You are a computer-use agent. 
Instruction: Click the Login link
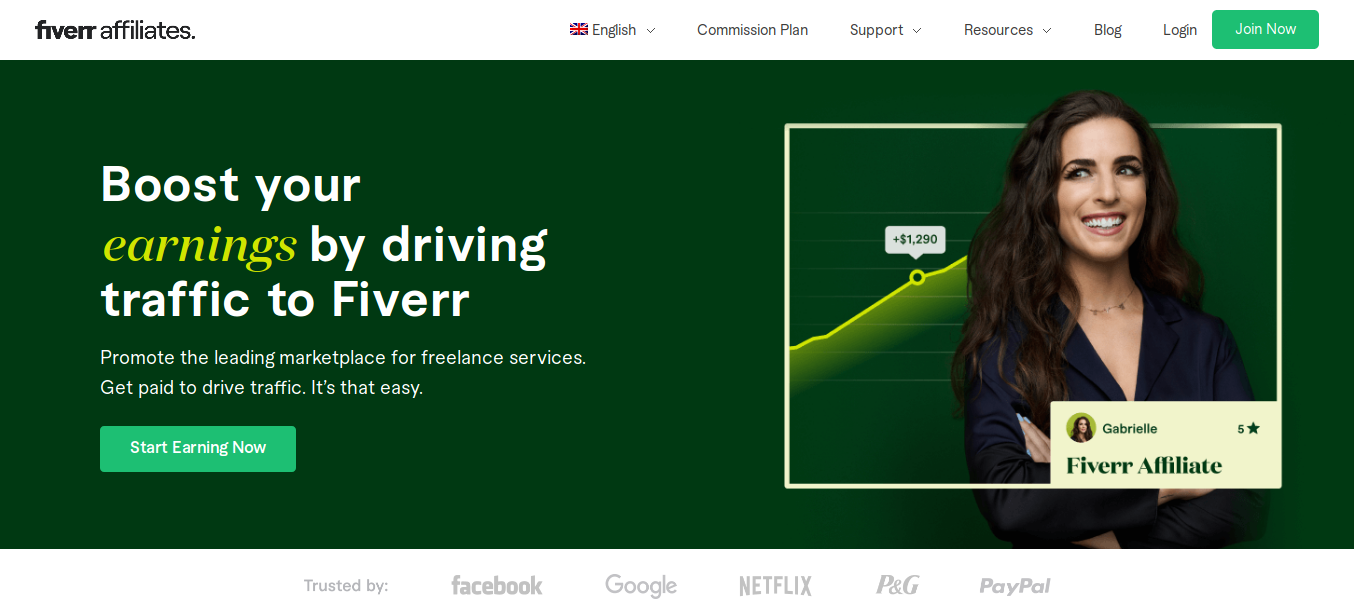pyautogui.click(x=1180, y=30)
